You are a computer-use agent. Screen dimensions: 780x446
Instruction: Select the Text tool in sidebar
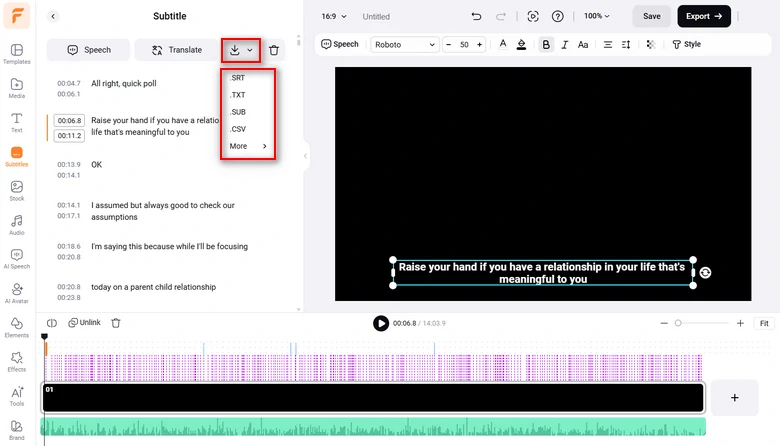click(16, 122)
